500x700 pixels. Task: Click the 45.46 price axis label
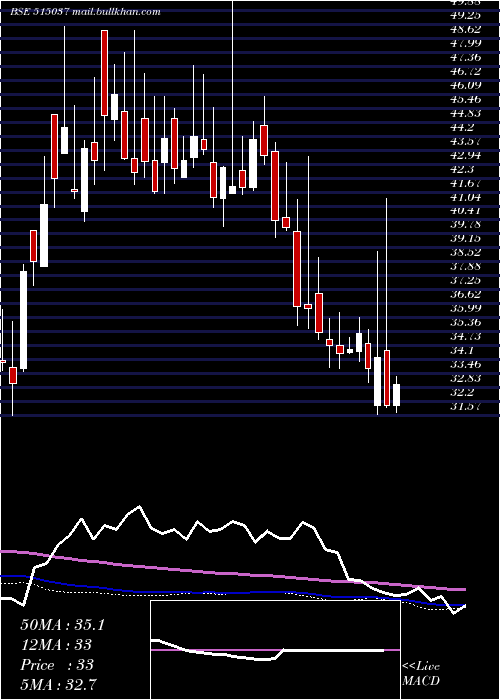click(x=465, y=99)
